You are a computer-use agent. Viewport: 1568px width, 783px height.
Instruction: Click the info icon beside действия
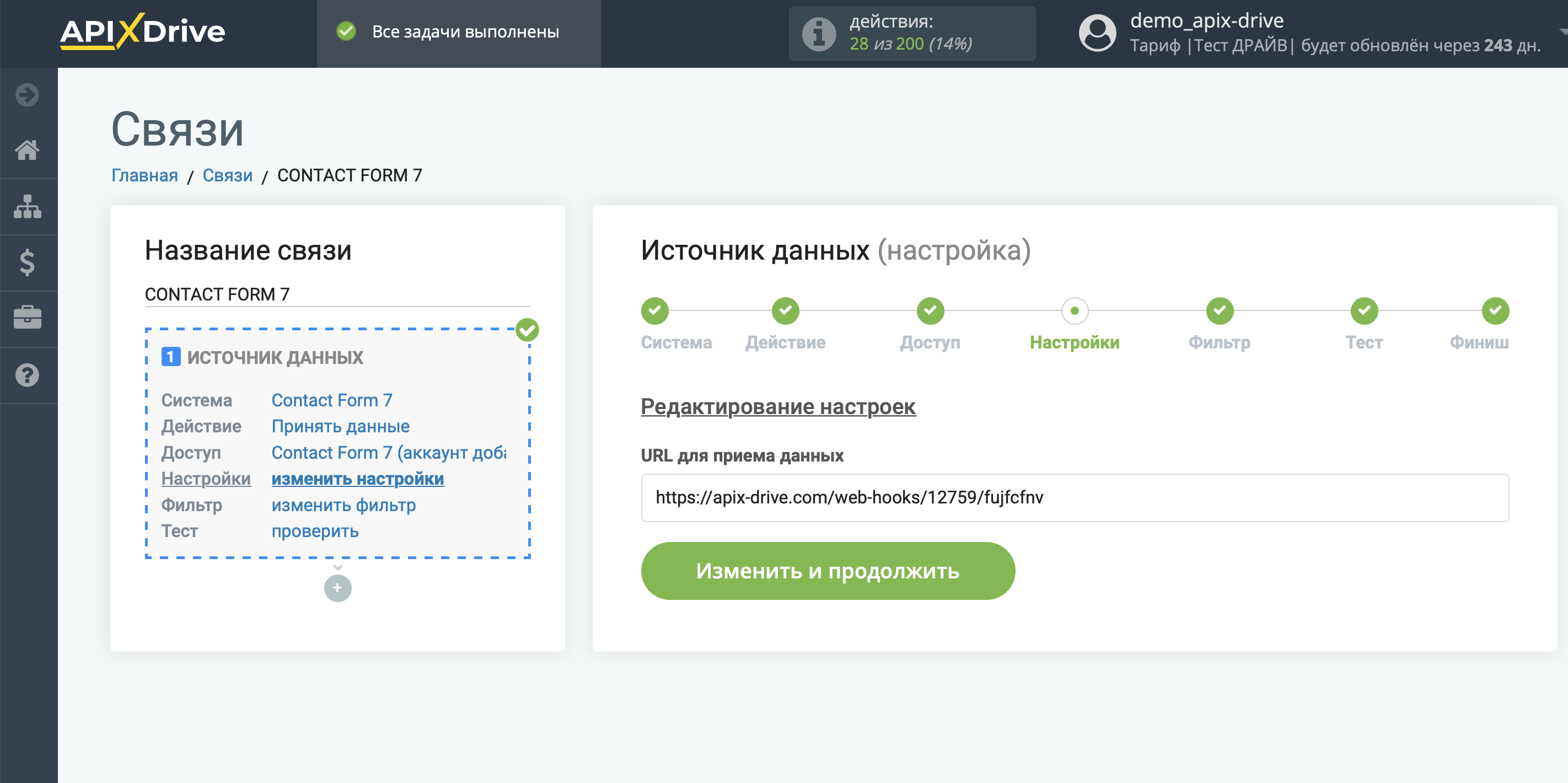point(819,34)
